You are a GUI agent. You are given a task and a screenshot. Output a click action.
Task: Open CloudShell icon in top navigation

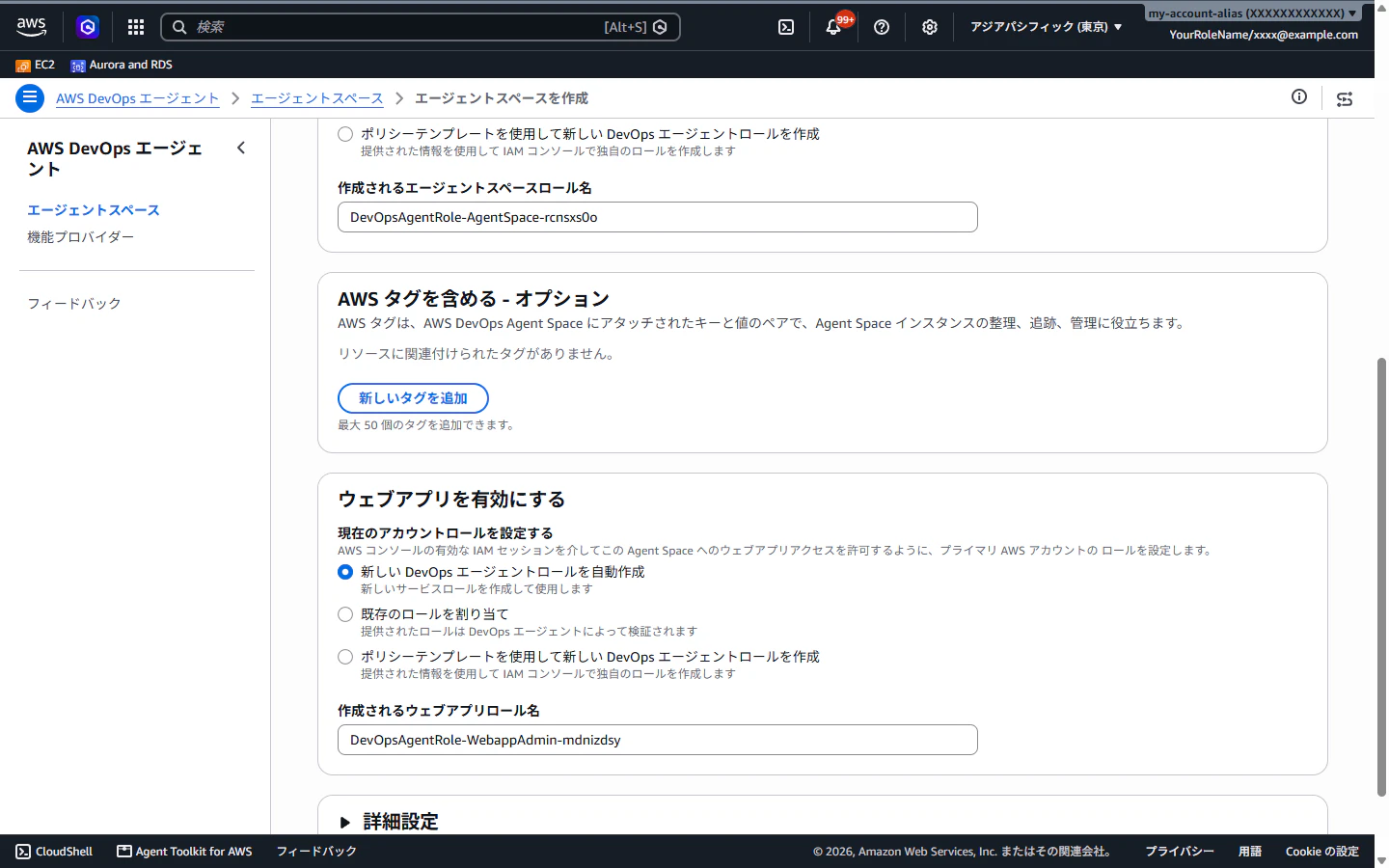click(x=786, y=27)
